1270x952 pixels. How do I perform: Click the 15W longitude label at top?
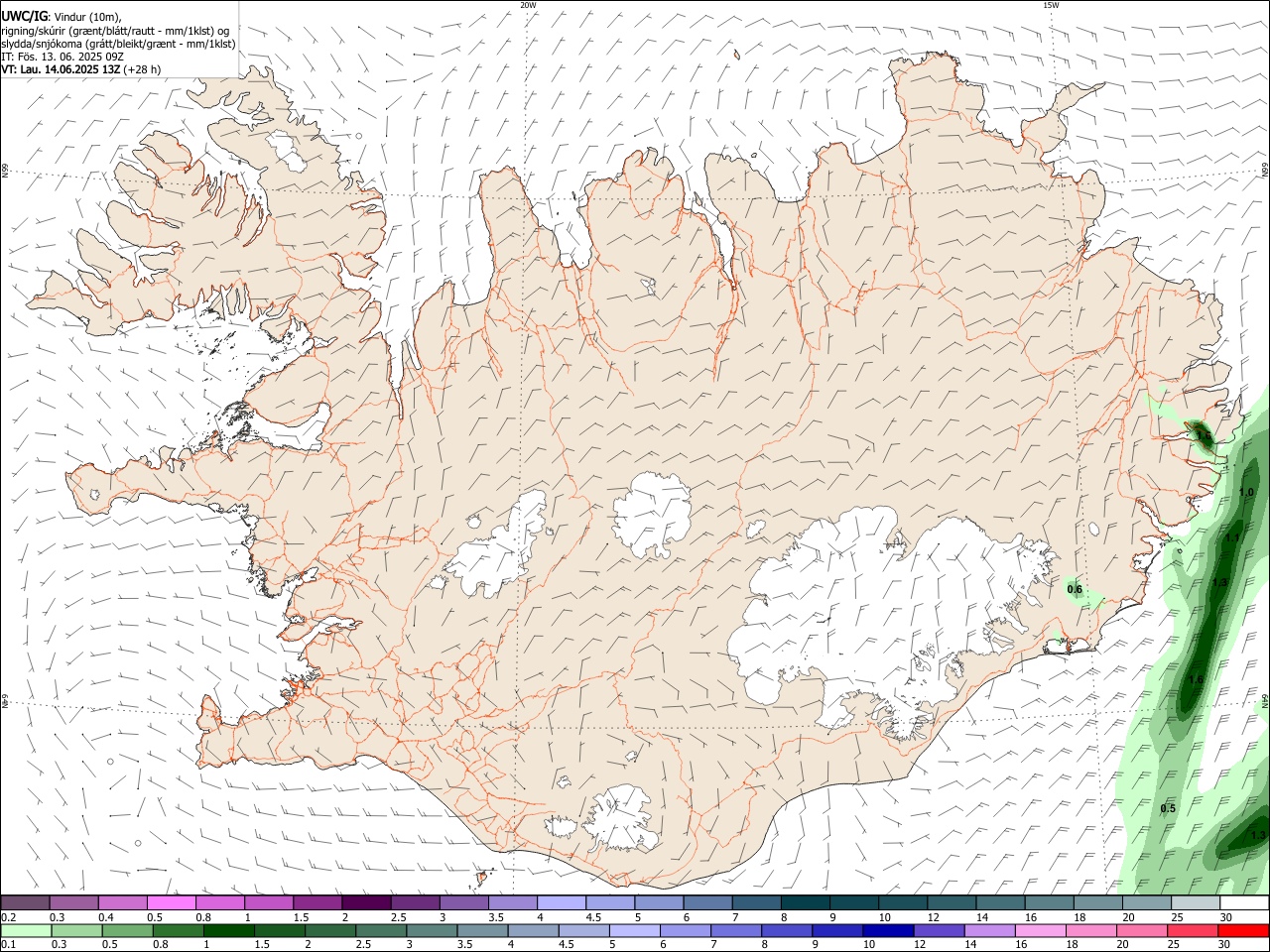[1051, 4]
